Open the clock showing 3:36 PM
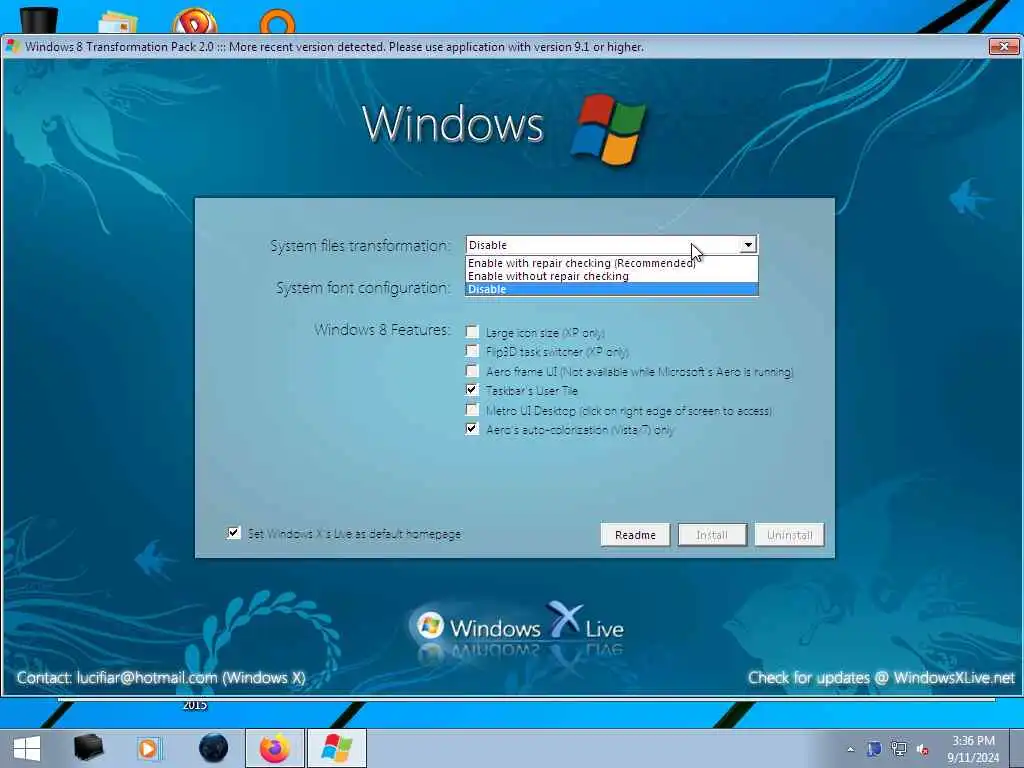The image size is (1024, 768). pyautogui.click(x=973, y=749)
